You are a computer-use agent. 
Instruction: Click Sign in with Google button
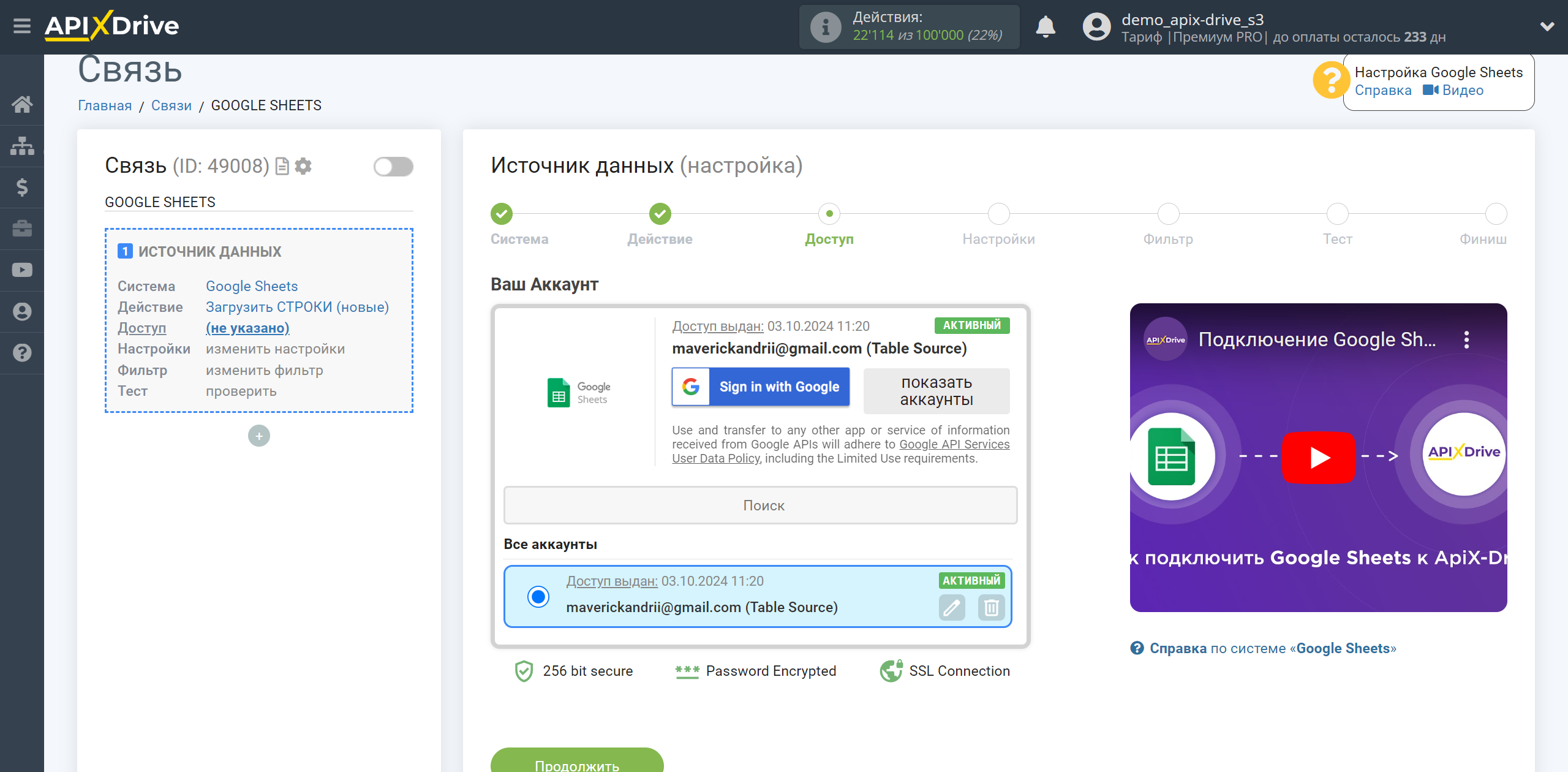click(x=761, y=387)
